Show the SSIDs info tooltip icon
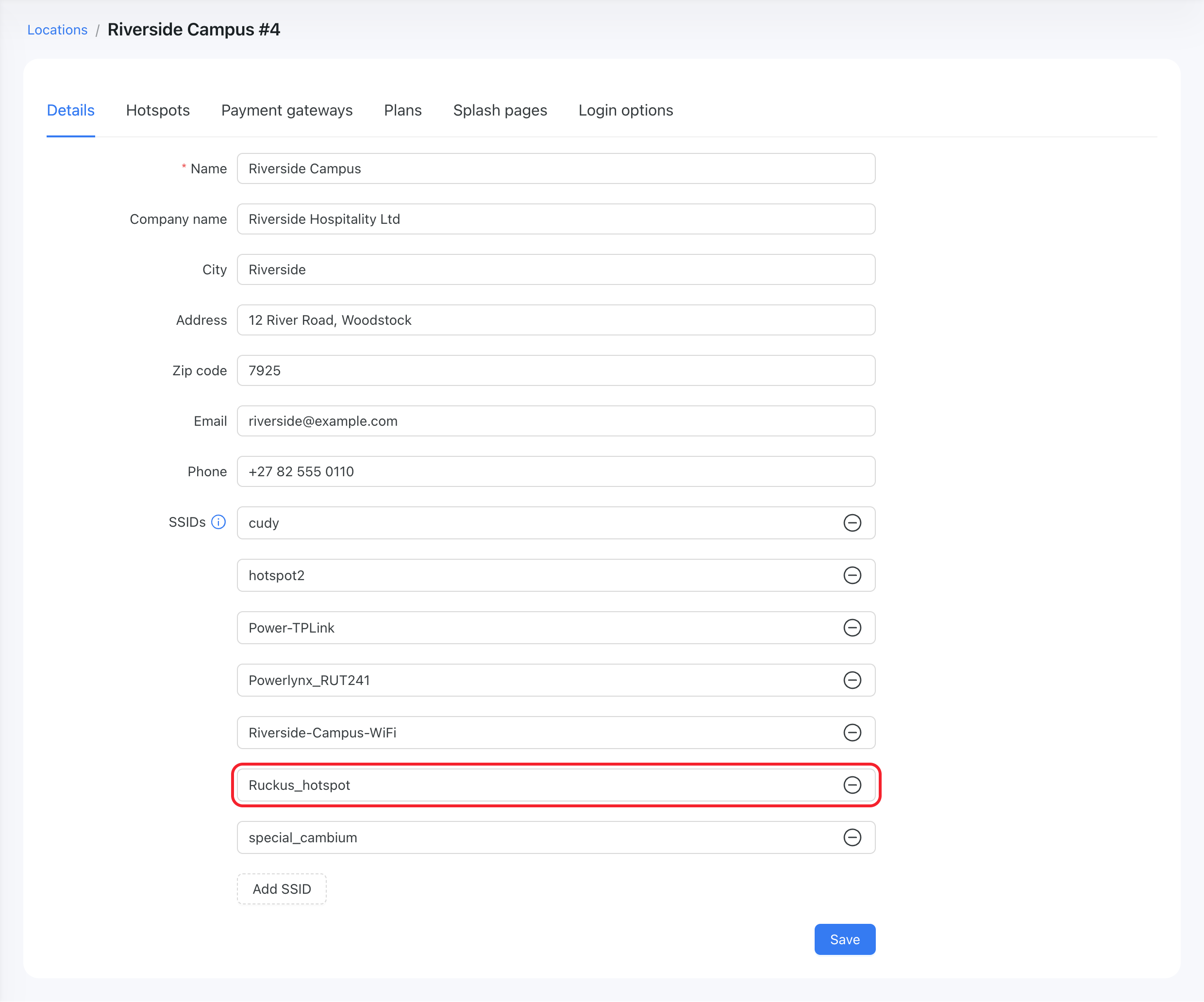This screenshot has width=1204, height=1002. pyautogui.click(x=218, y=522)
